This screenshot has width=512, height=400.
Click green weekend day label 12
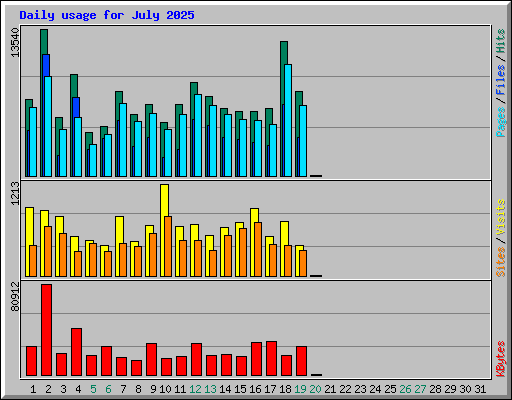(x=195, y=389)
